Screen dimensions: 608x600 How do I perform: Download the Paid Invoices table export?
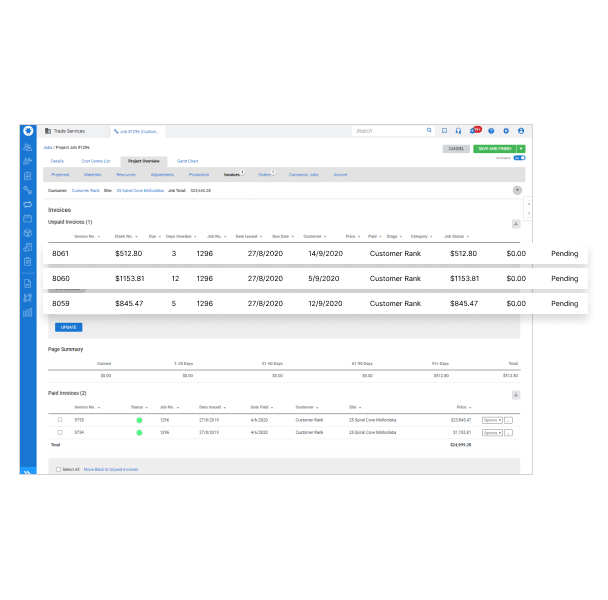tap(516, 395)
